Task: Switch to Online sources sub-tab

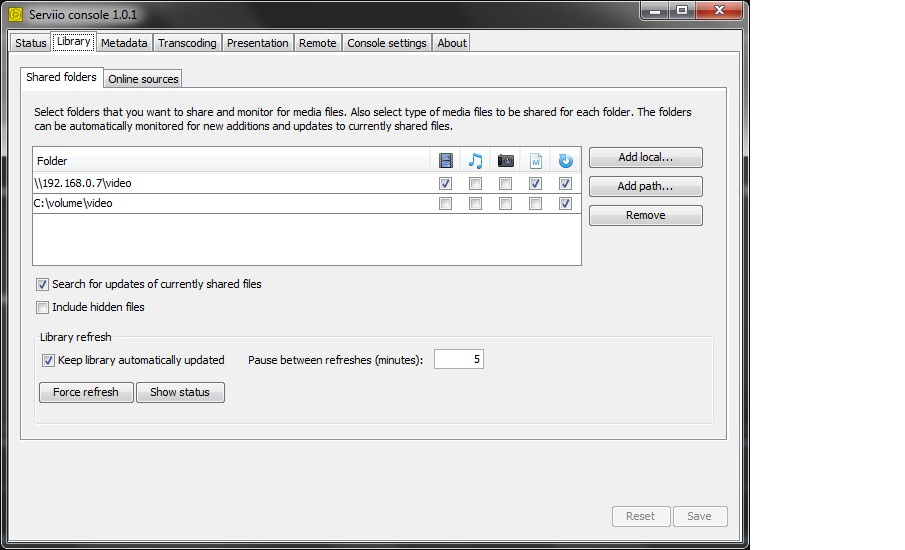Action: point(143,79)
